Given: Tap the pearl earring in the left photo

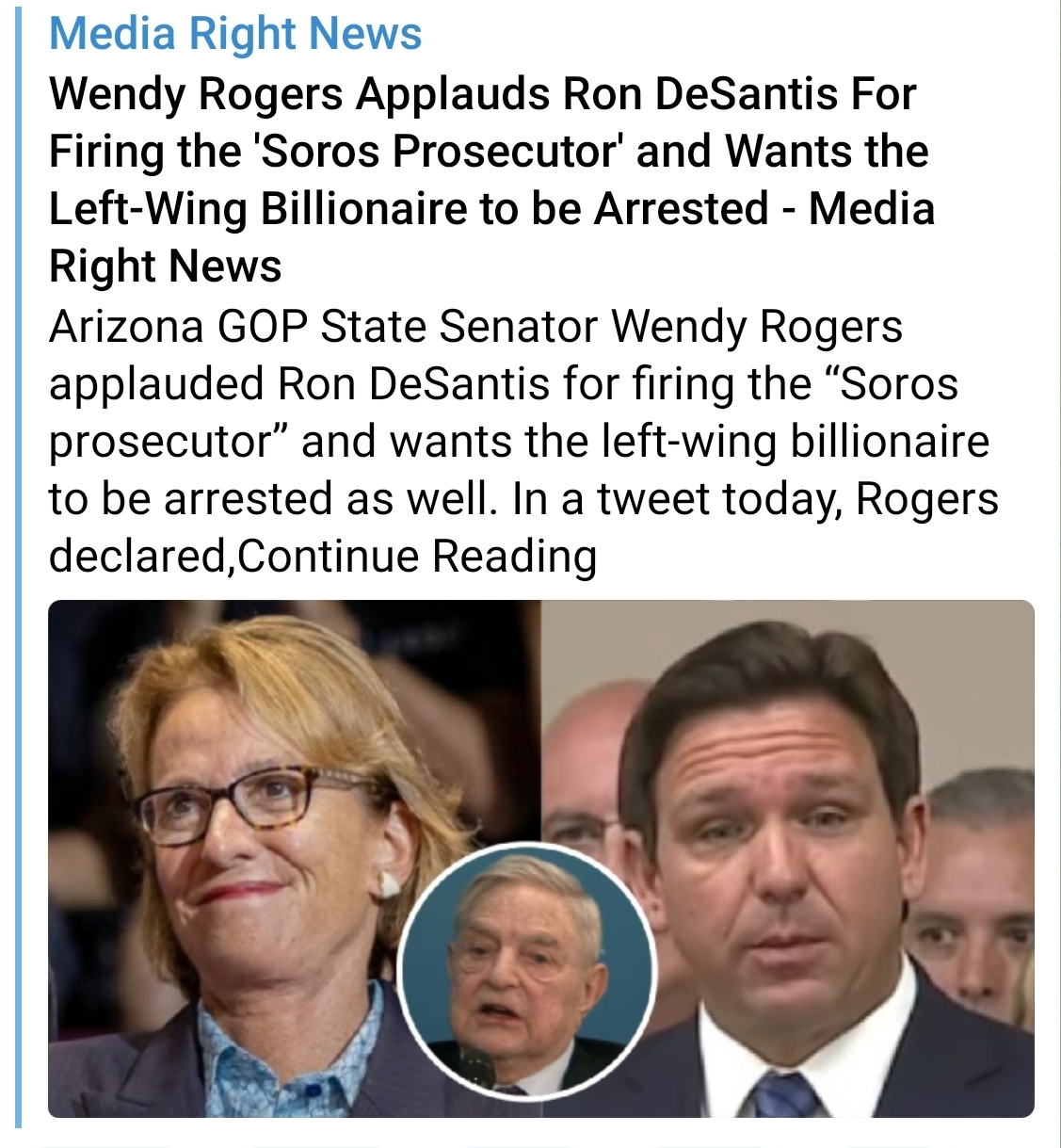Looking at the screenshot, I should point(388,883).
